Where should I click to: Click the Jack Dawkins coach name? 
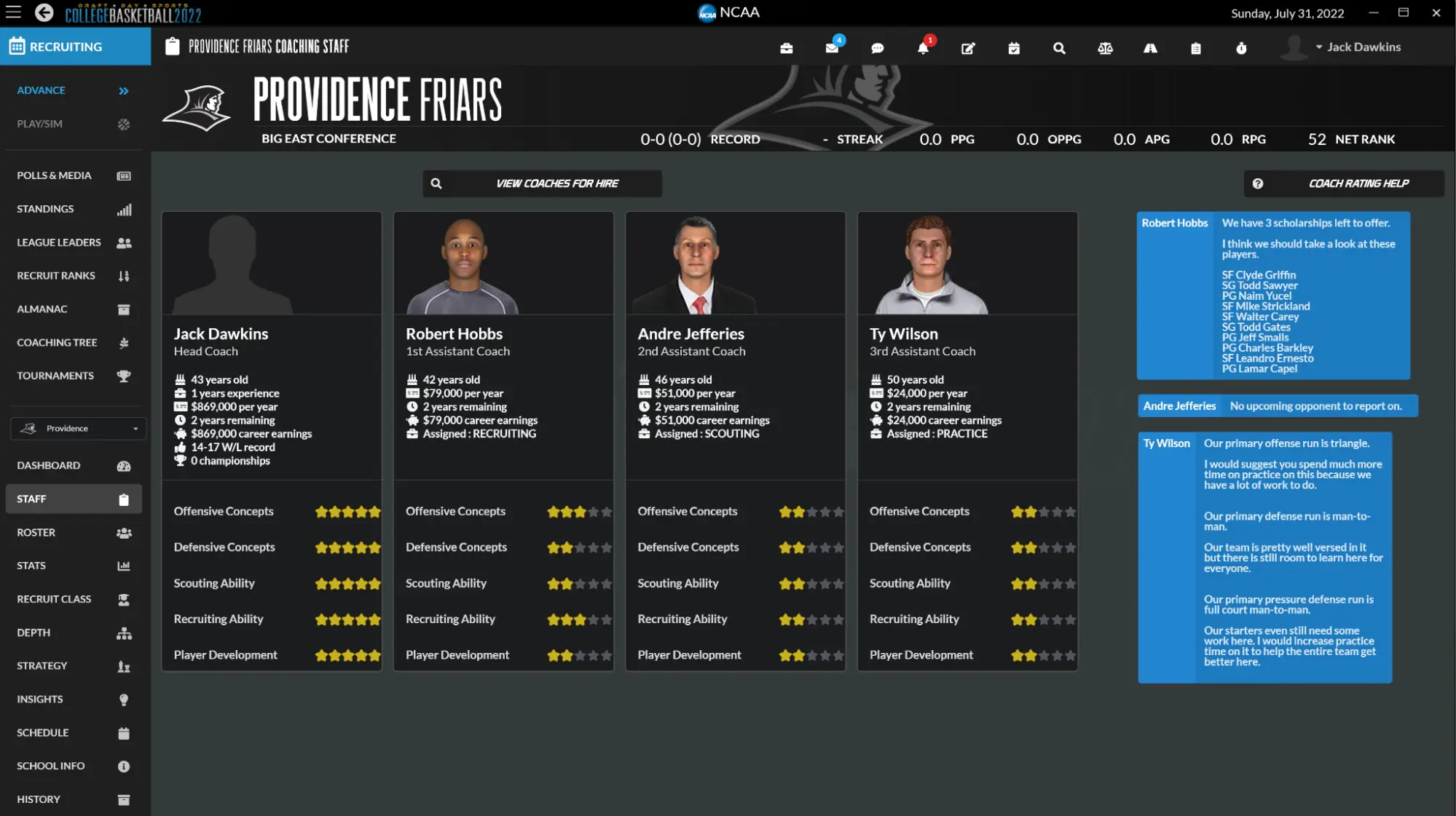[x=221, y=334]
